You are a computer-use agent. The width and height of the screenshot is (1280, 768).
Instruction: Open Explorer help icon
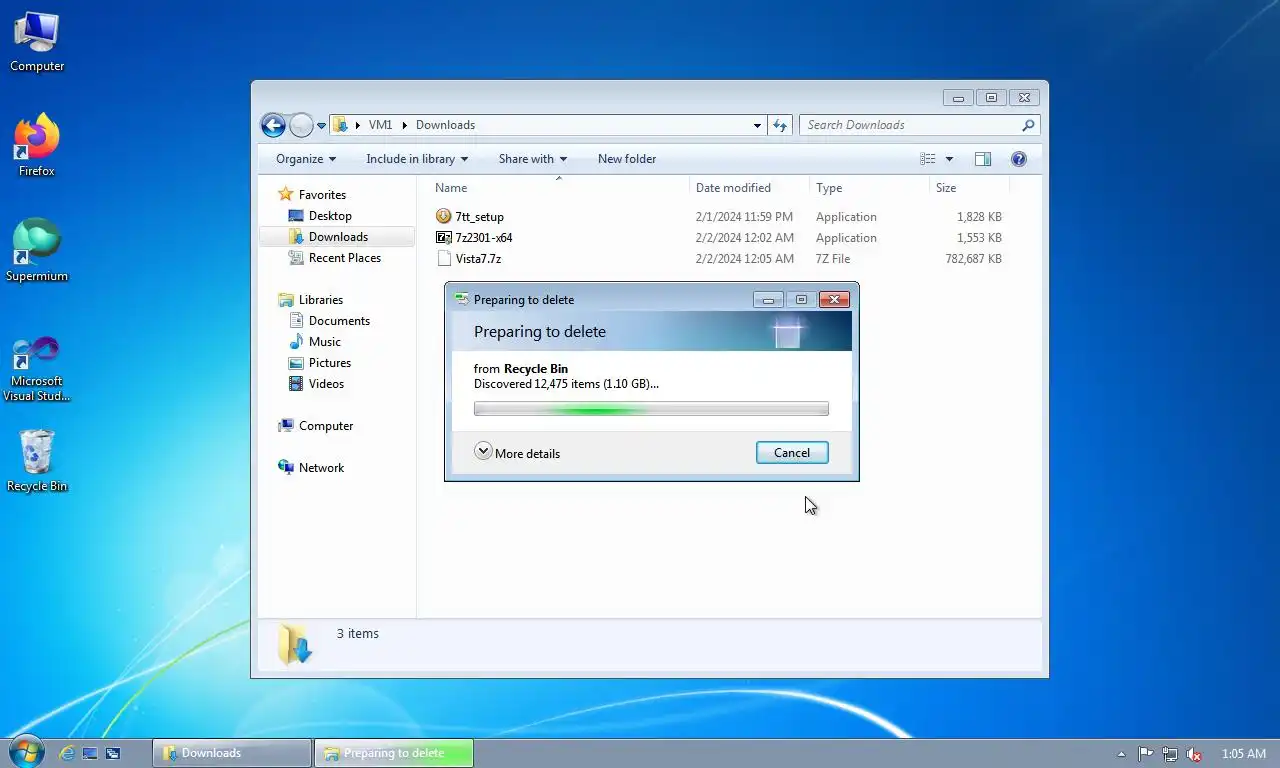[1019, 159]
